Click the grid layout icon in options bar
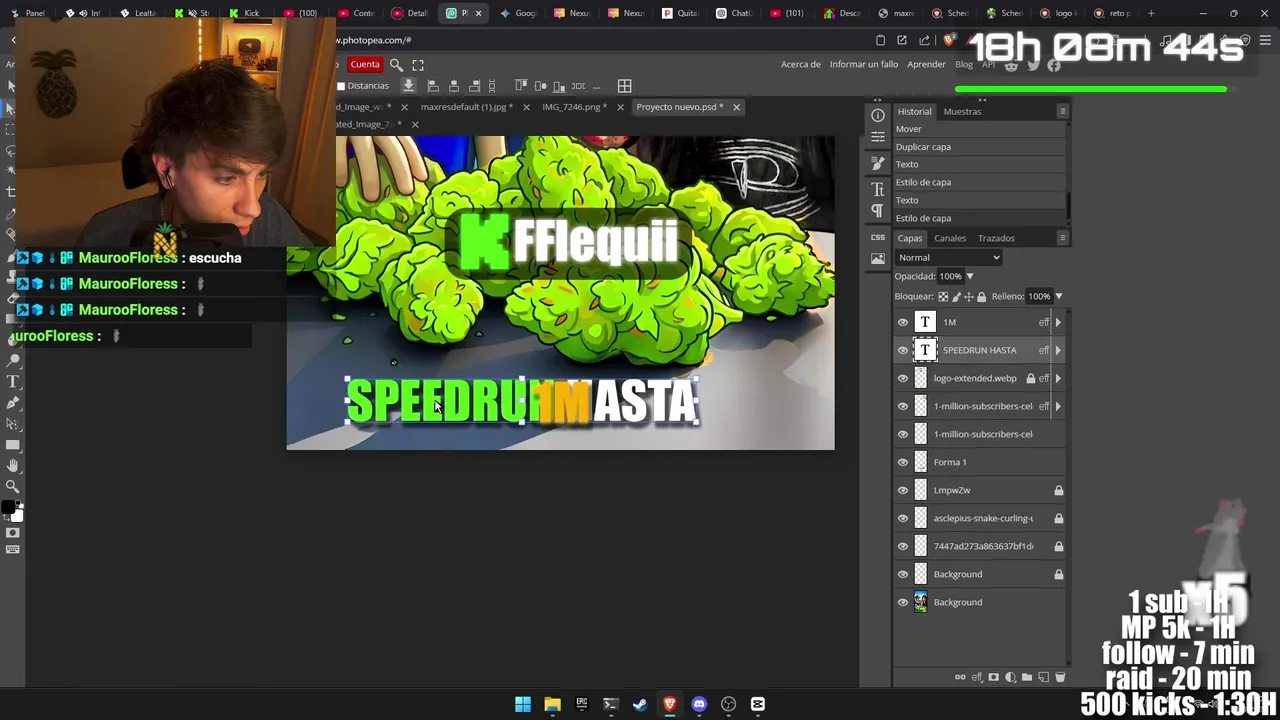The height and width of the screenshot is (720, 1280). click(624, 86)
